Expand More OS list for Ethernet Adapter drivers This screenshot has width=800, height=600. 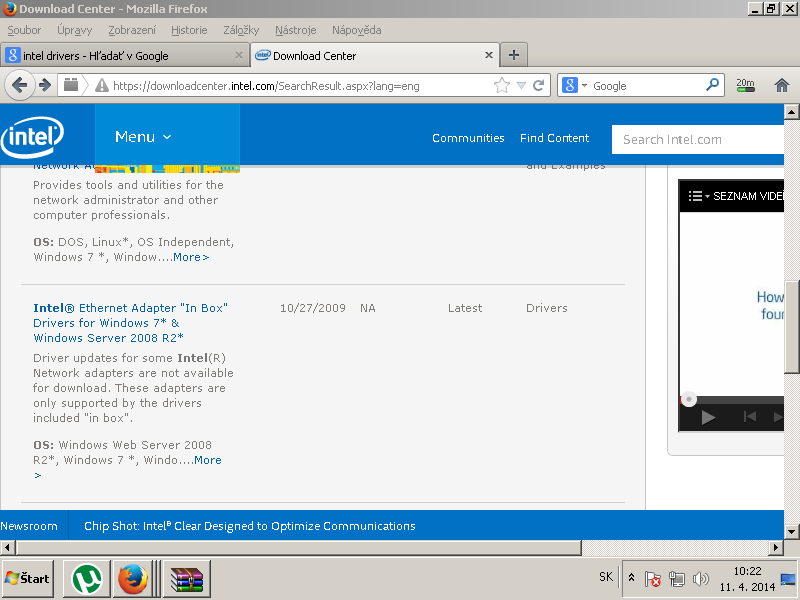208,460
